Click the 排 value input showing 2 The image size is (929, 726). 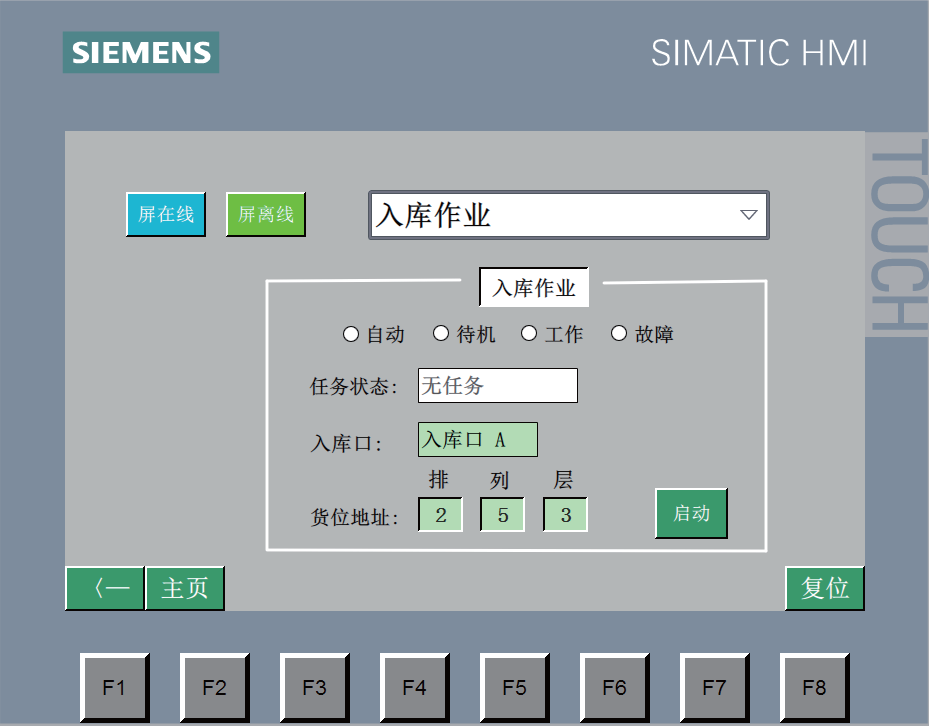tap(440, 513)
